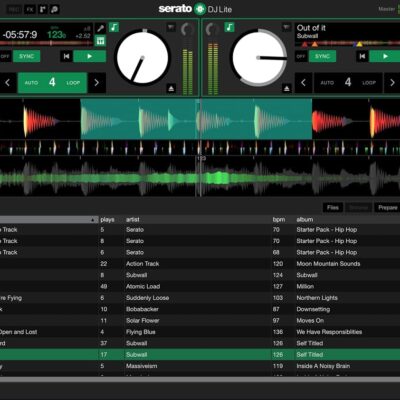Viewport: 400px width, 400px height.
Task: Click left deck BPM value 123
Action: [56, 34]
